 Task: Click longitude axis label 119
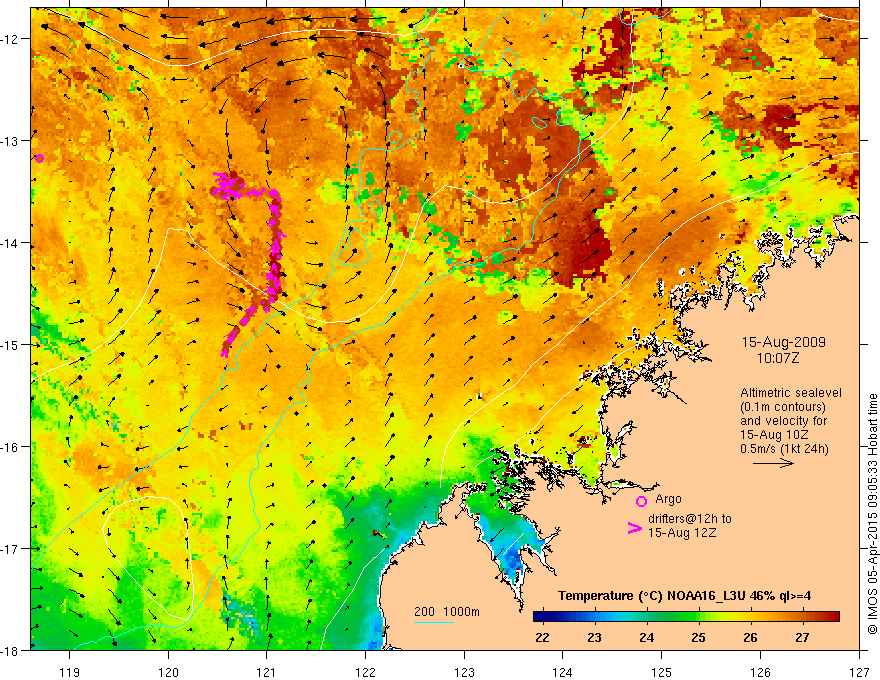coord(69,672)
